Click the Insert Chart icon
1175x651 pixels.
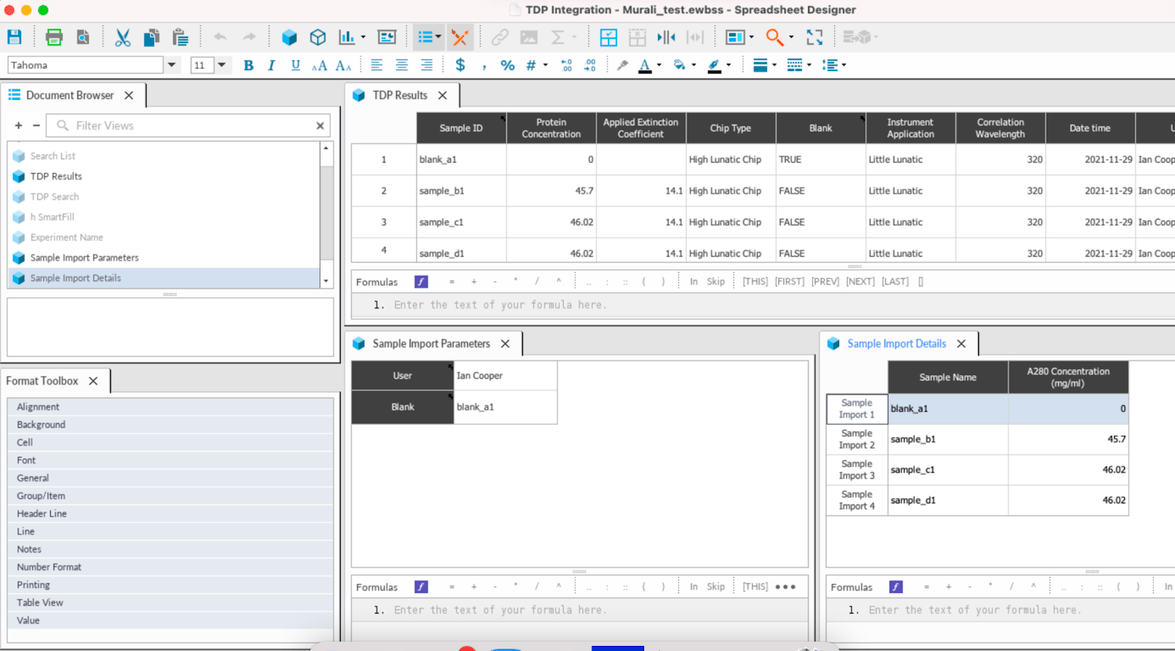pos(346,37)
